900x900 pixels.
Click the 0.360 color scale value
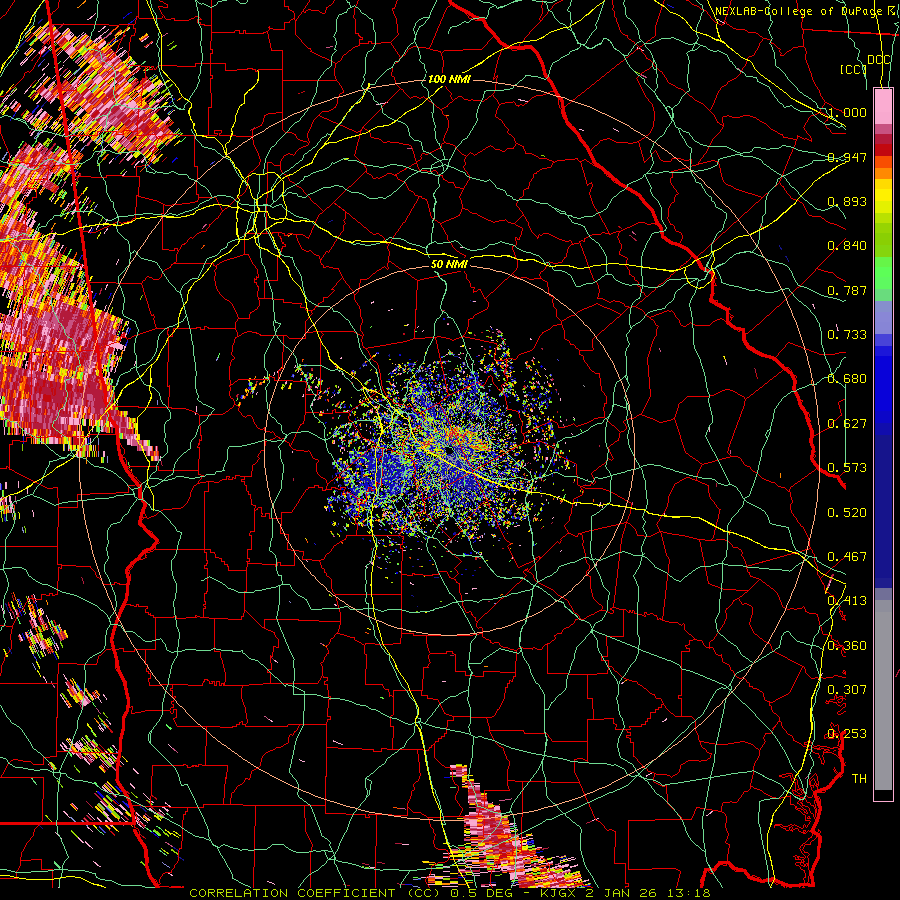(x=847, y=646)
